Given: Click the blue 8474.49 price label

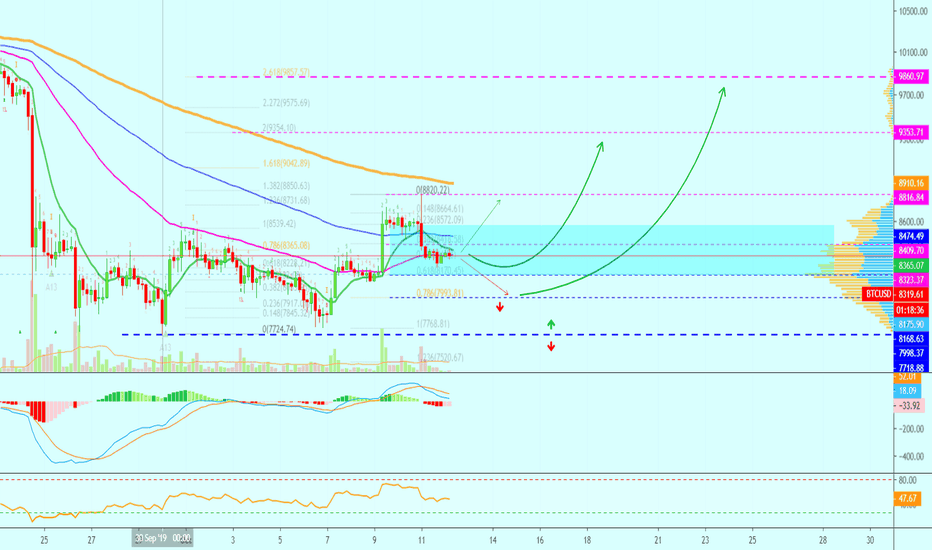Looking at the screenshot, I should point(911,236).
